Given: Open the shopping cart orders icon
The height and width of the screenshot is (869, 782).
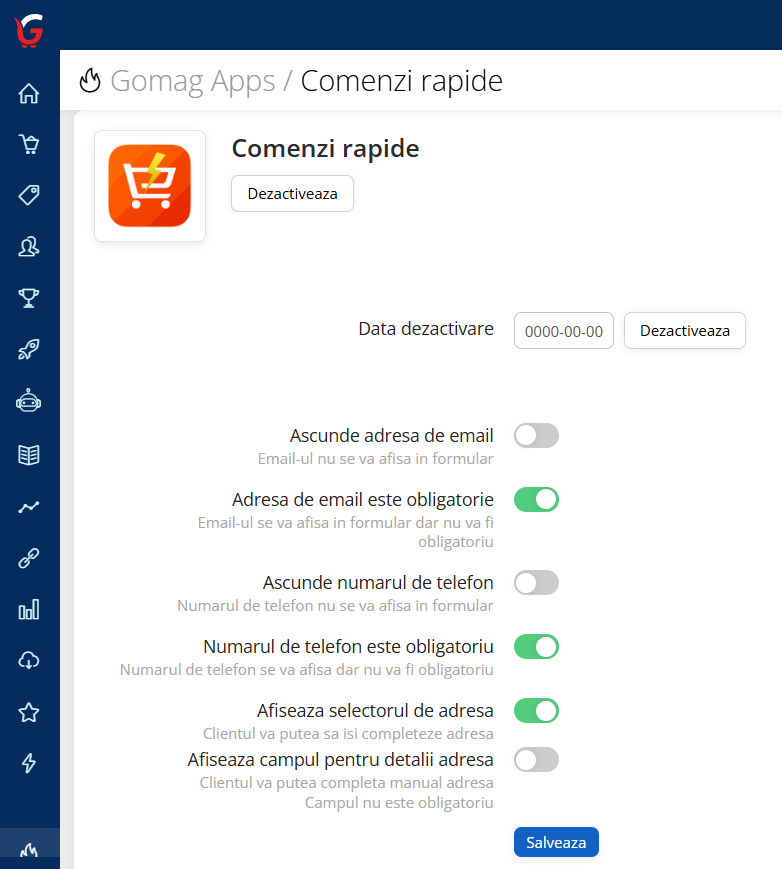Looking at the screenshot, I should (29, 145).
